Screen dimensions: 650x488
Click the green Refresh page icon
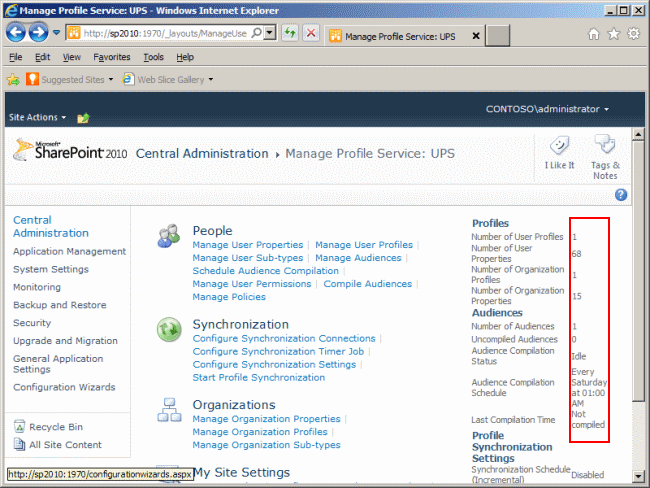coord(290,33)
